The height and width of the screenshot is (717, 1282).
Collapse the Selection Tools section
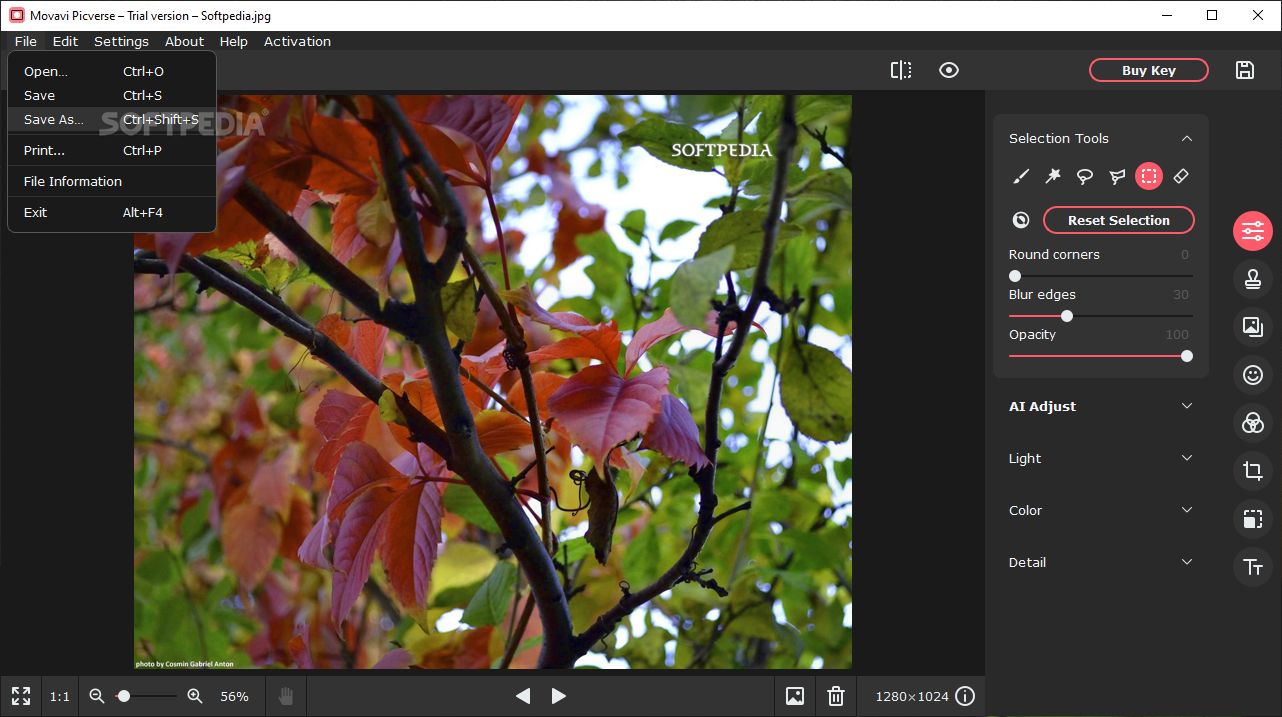[x=1186, y=138]
